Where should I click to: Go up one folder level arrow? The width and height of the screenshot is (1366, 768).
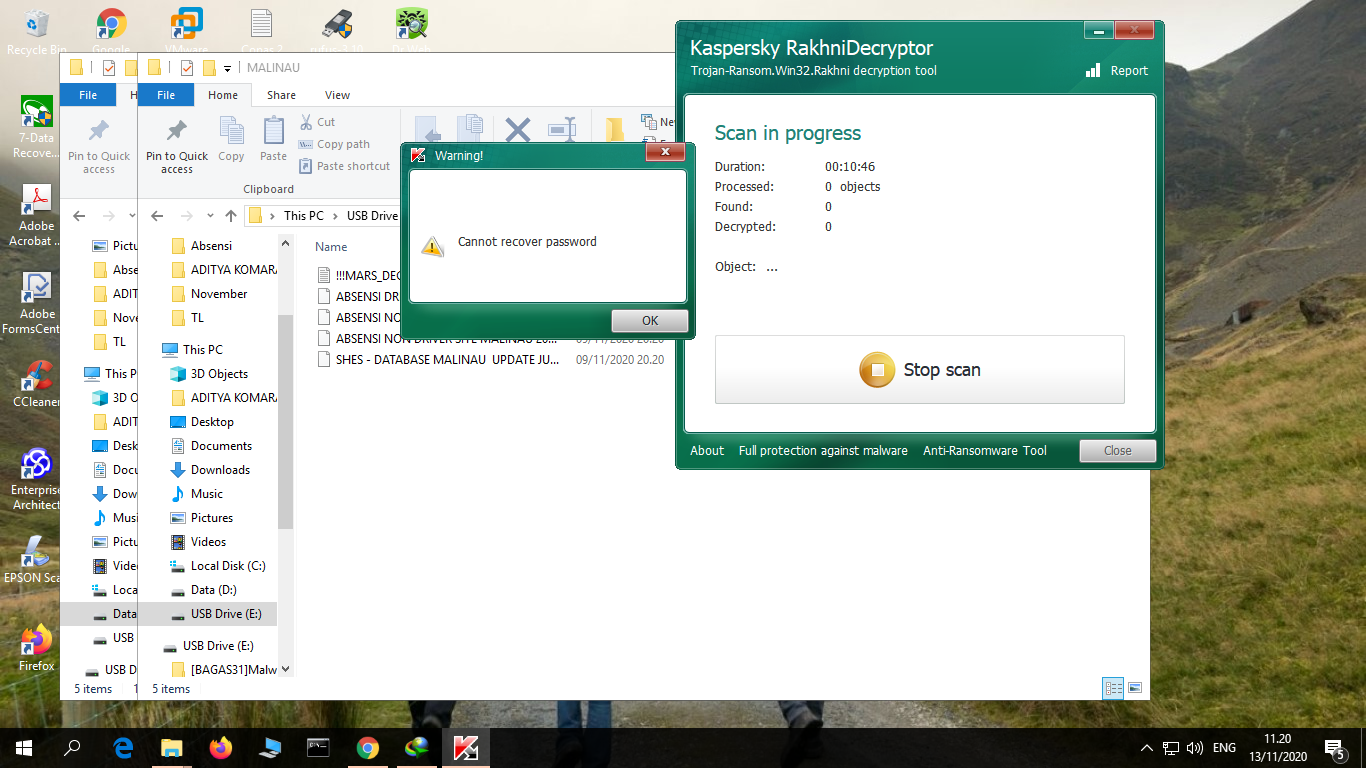[x=231, y=216]
